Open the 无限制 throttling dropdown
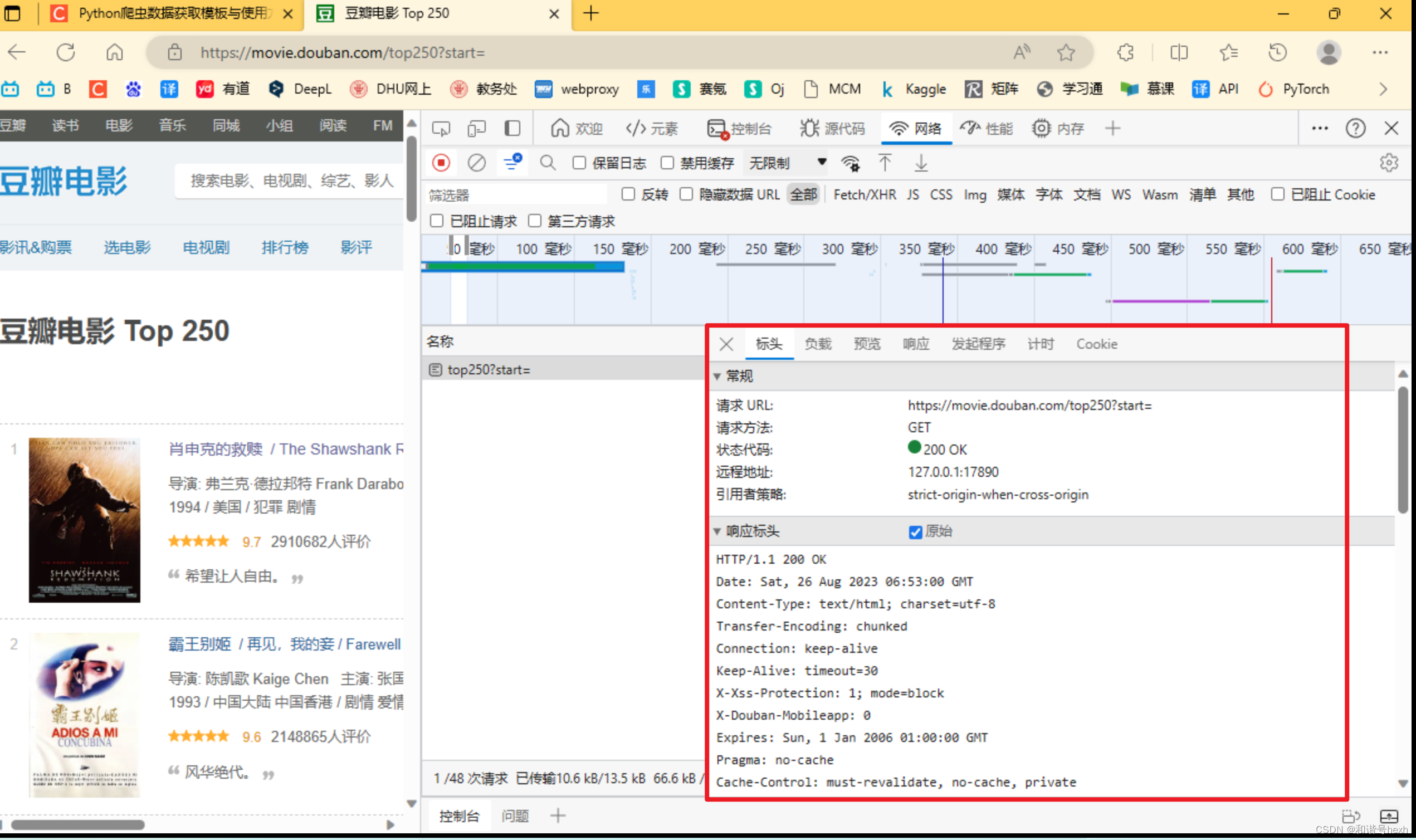The height and width of the screenshot is (840, 1416). coord(787,163)
